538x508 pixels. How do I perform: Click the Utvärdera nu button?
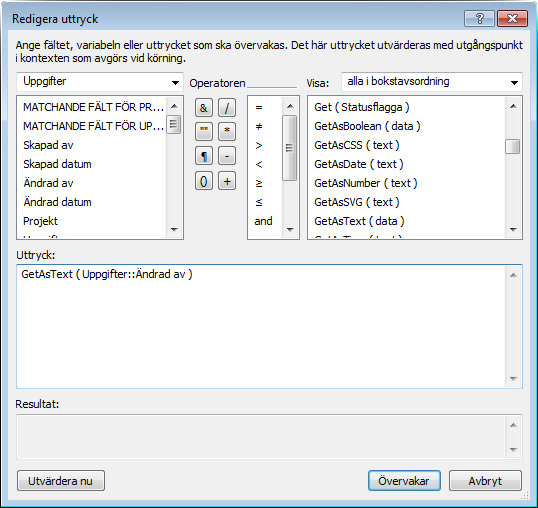point(61,481)
